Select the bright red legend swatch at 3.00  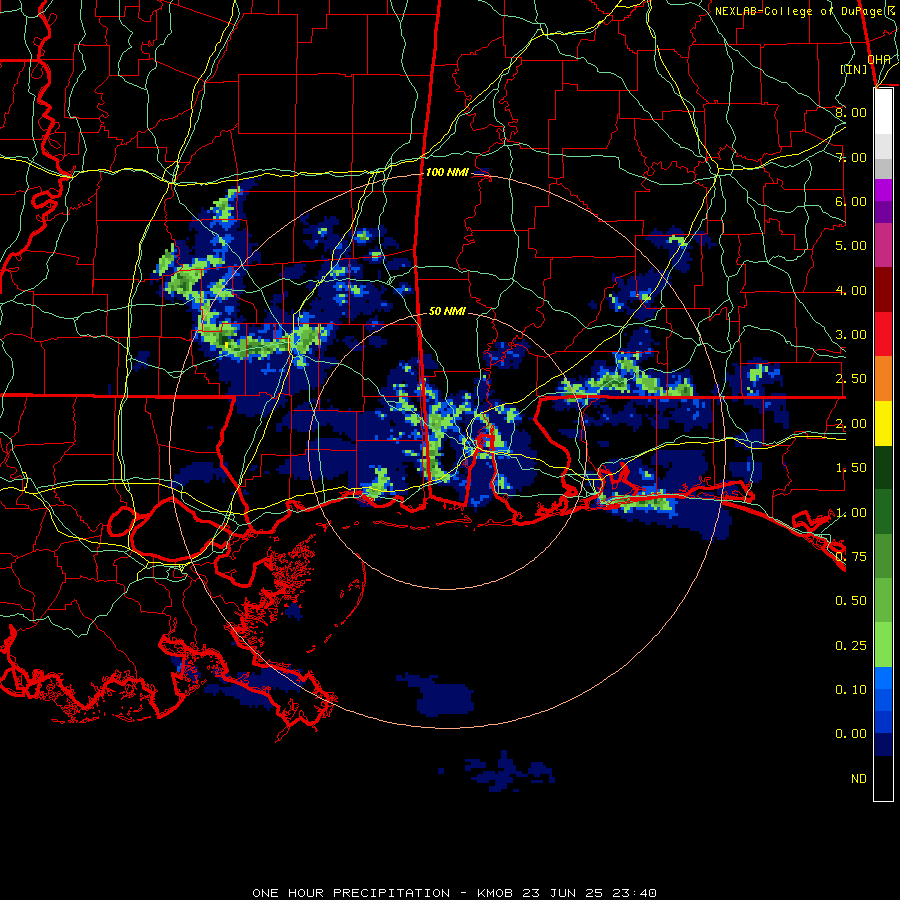click(883, 334)
